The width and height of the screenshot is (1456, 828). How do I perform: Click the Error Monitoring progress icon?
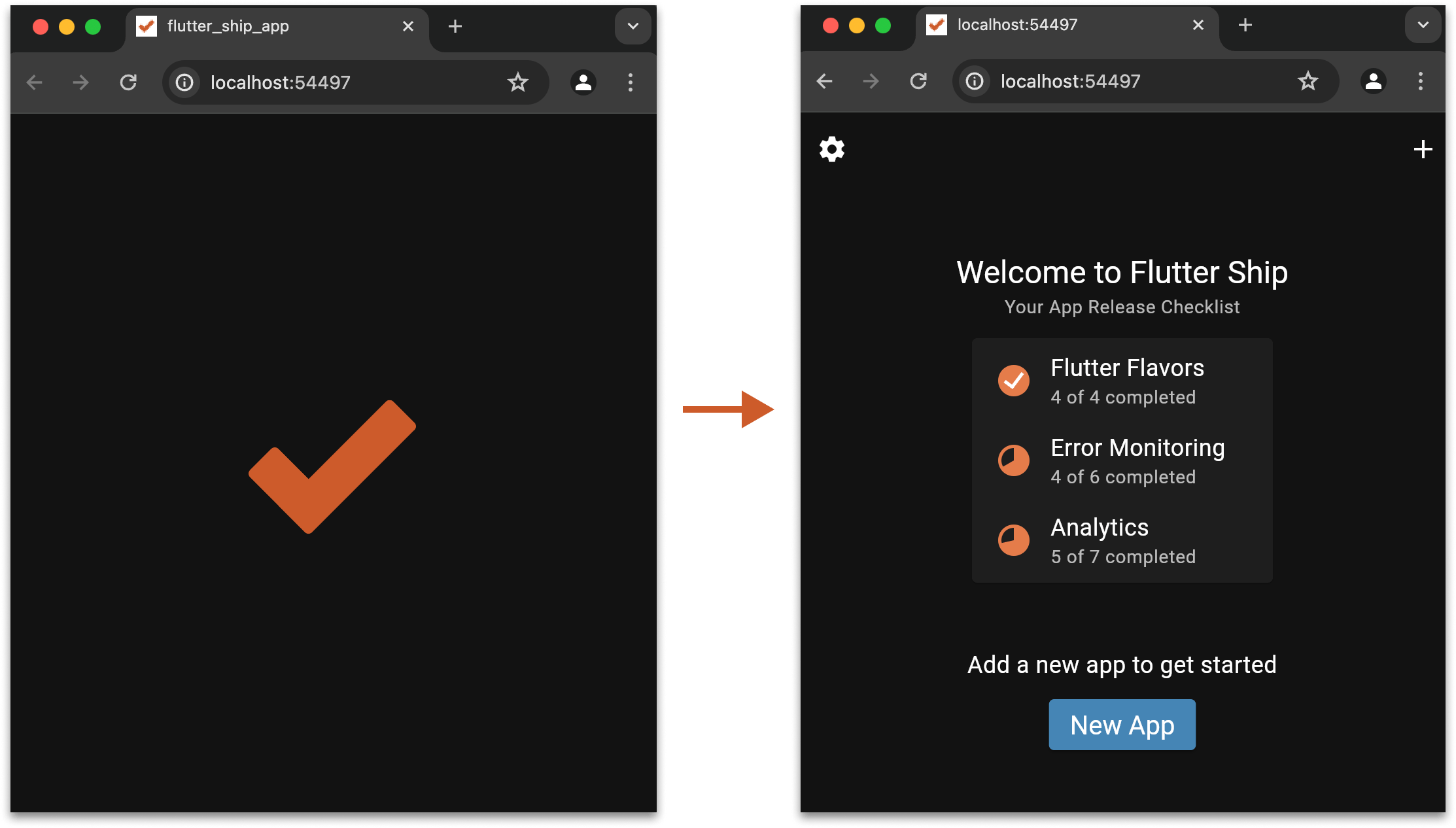pyautogui.click(x=1014, y=460)
